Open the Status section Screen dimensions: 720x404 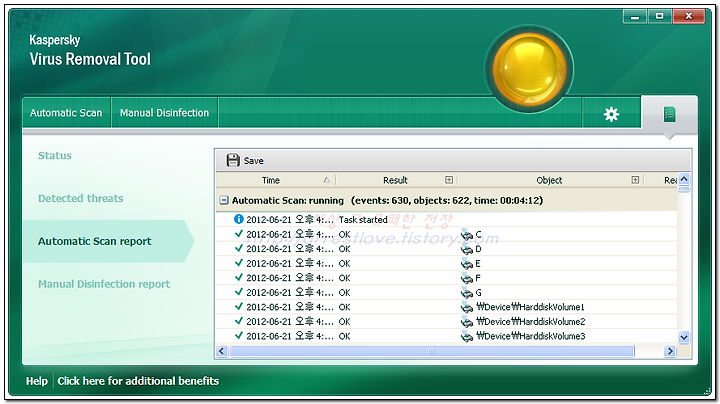tap(55, 156)
